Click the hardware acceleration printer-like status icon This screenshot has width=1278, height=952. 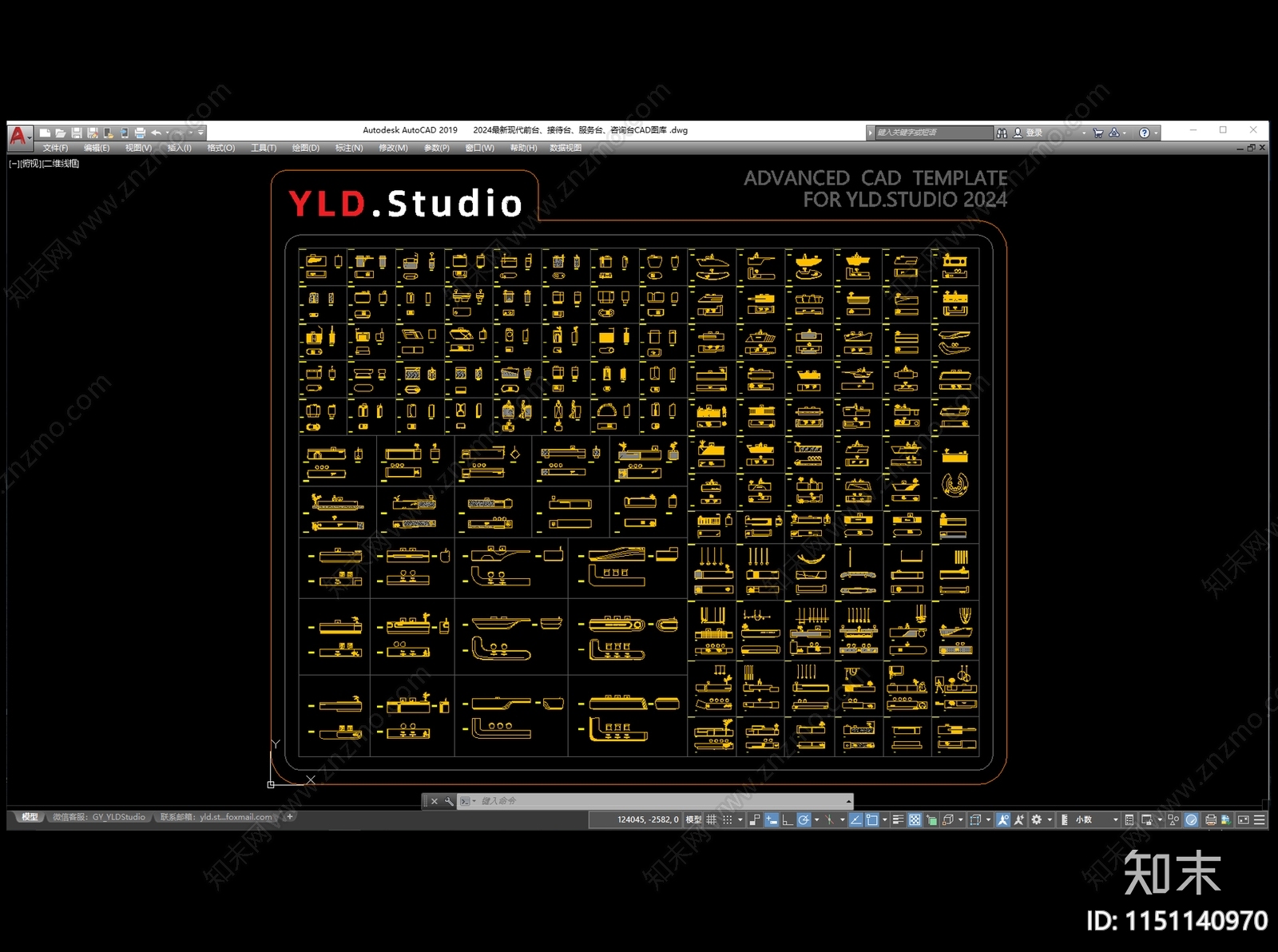1210,819
